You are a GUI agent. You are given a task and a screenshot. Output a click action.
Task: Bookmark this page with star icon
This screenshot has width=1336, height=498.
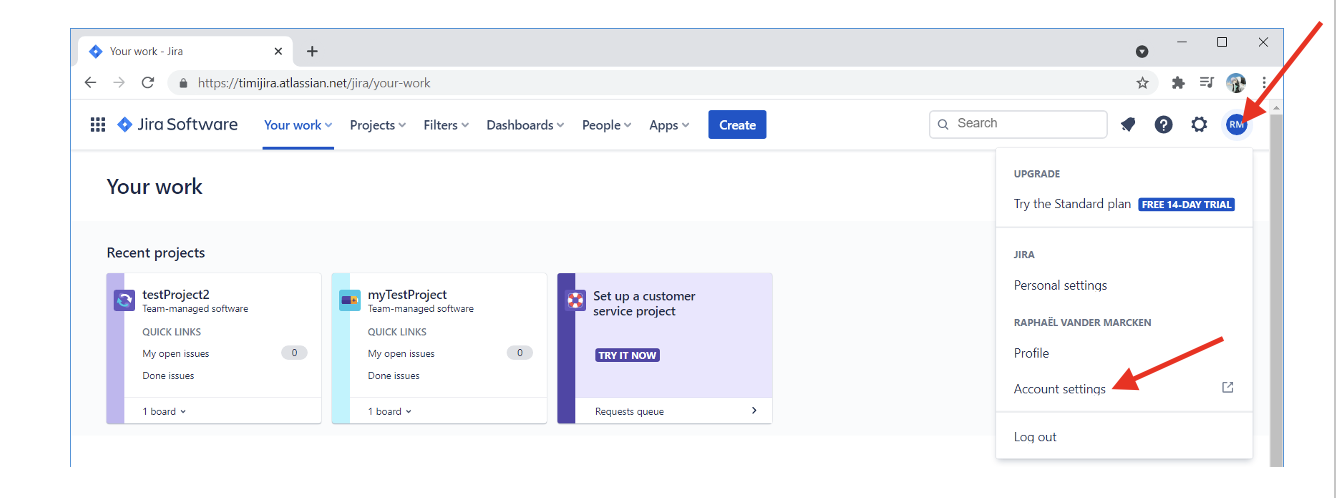1142,83
